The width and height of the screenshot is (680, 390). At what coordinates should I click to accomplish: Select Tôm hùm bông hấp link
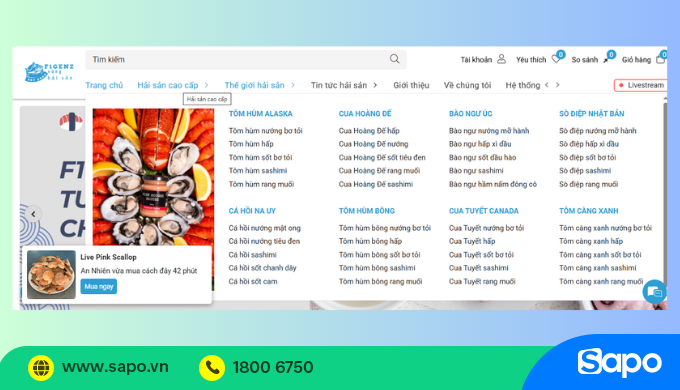coord(370,241)
